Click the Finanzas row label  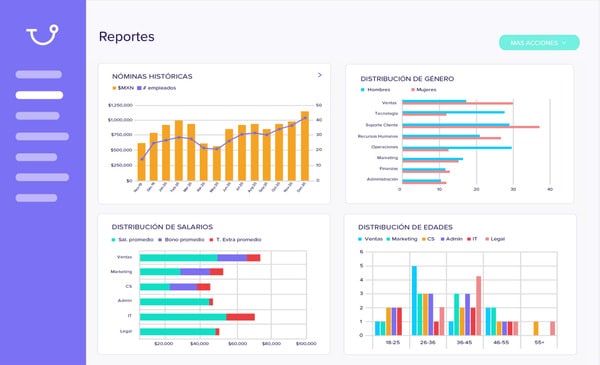coord(389,168)
